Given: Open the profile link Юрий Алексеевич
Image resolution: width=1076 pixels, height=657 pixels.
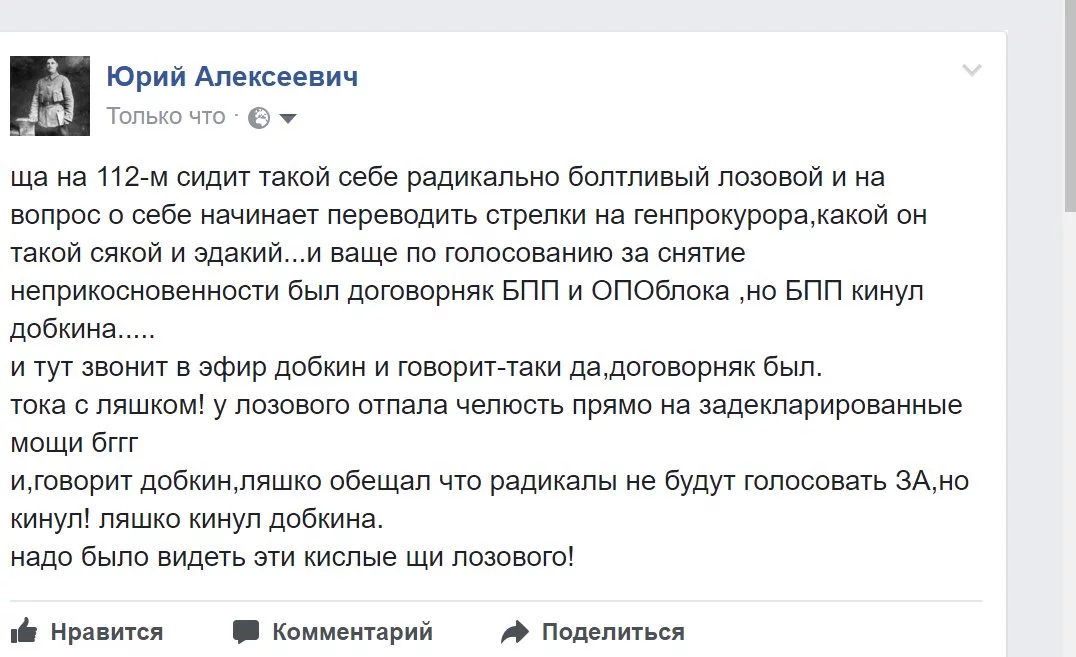Looking at the screenshot, I should tap(232, 76).
